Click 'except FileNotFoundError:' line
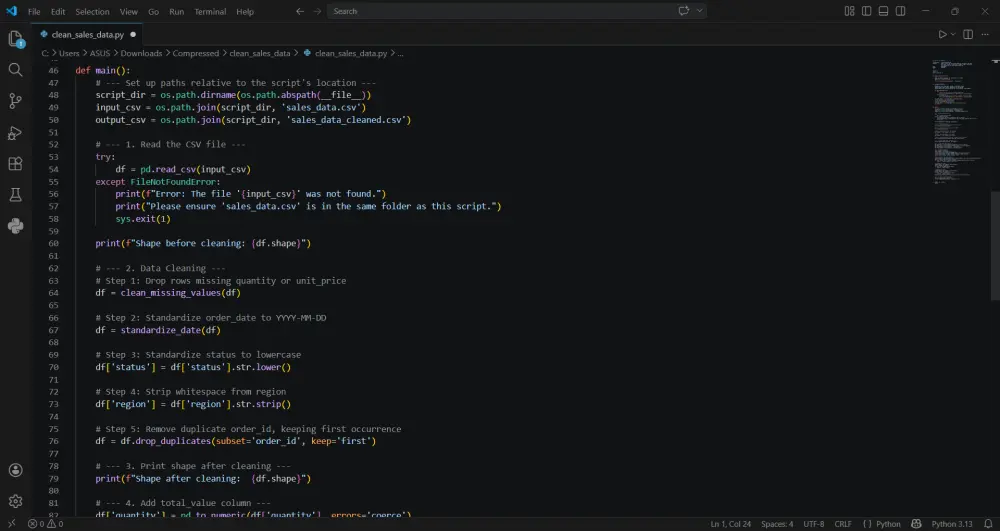Viewport: 1000px width, 531px height. 158,182
